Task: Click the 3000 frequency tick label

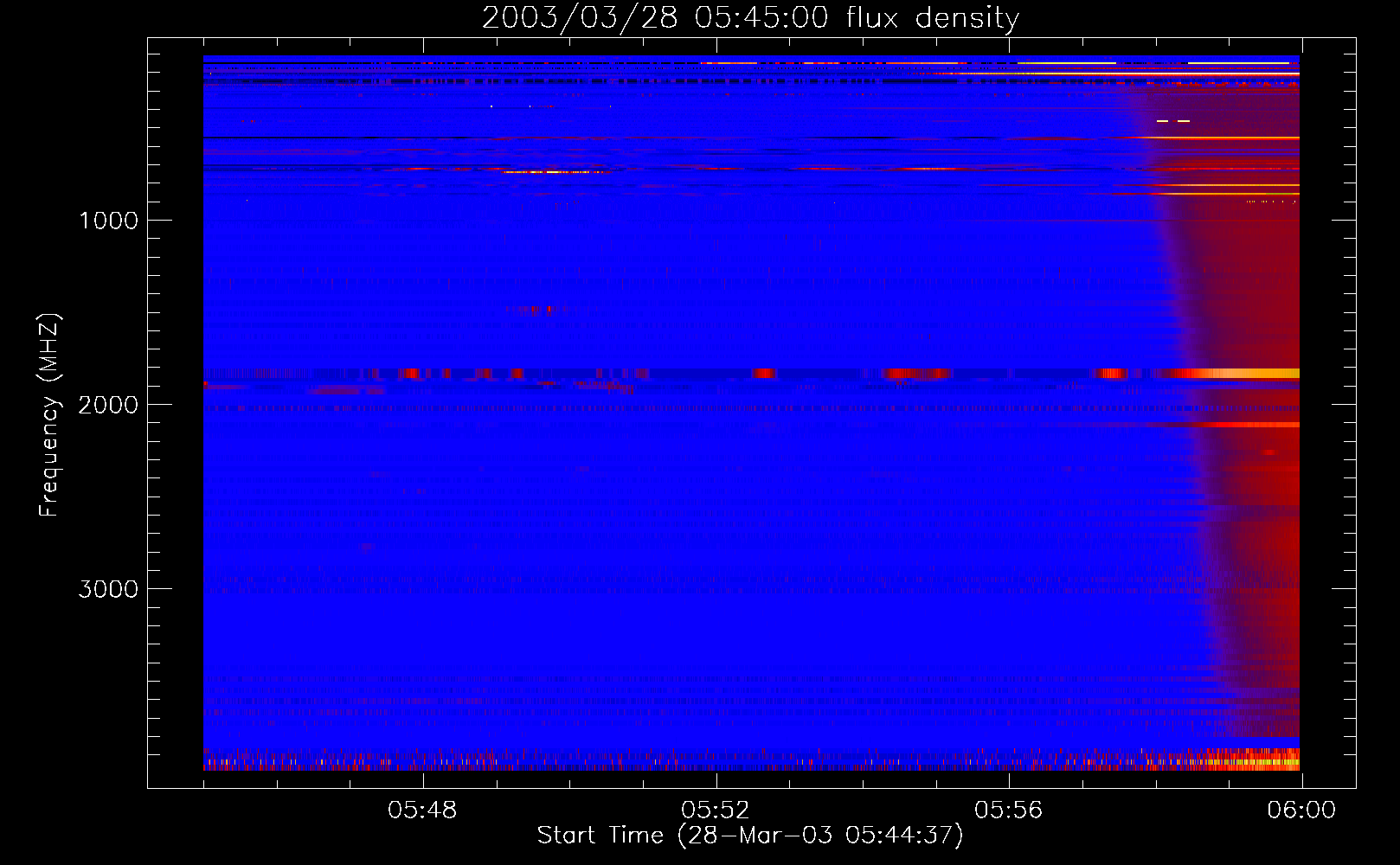Action: (108, 589)
